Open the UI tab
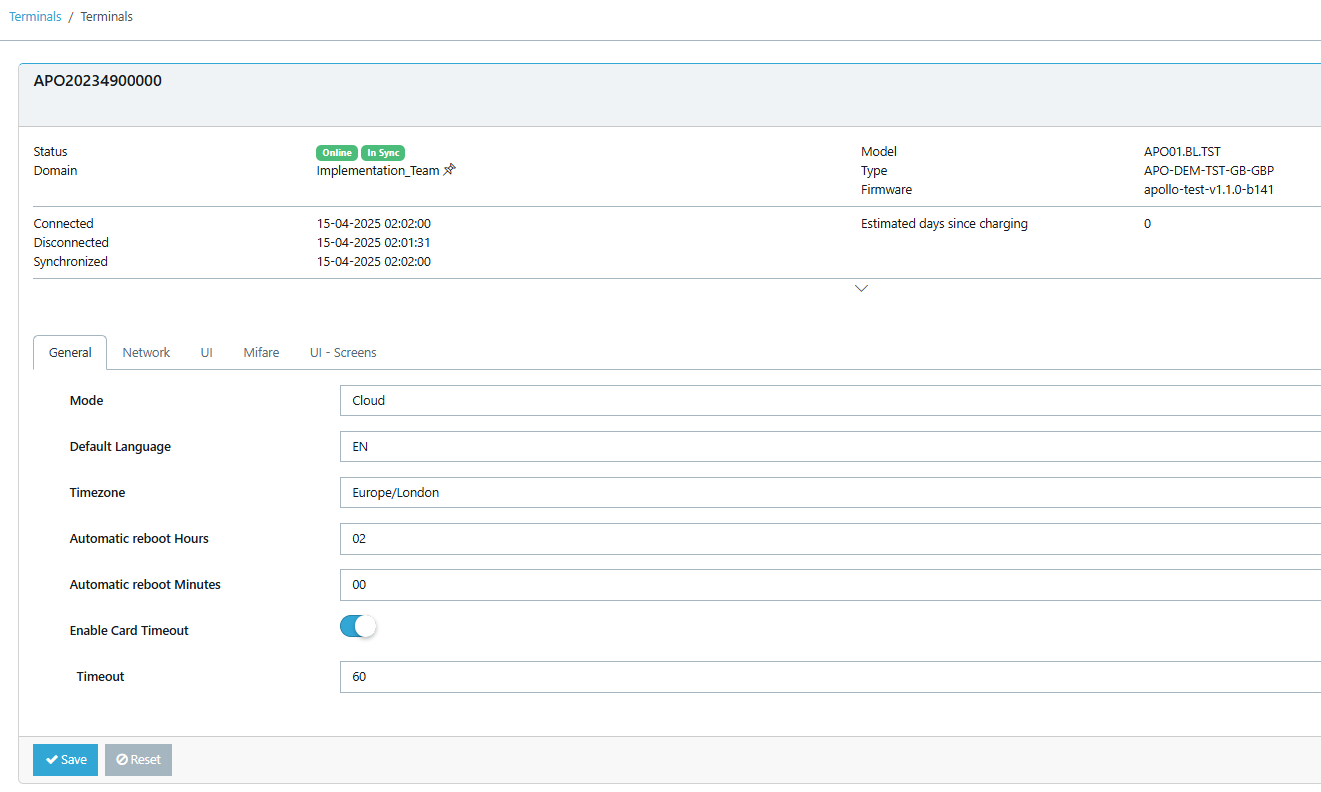Screen dimensions: 1321x792 tap(207, 352)
